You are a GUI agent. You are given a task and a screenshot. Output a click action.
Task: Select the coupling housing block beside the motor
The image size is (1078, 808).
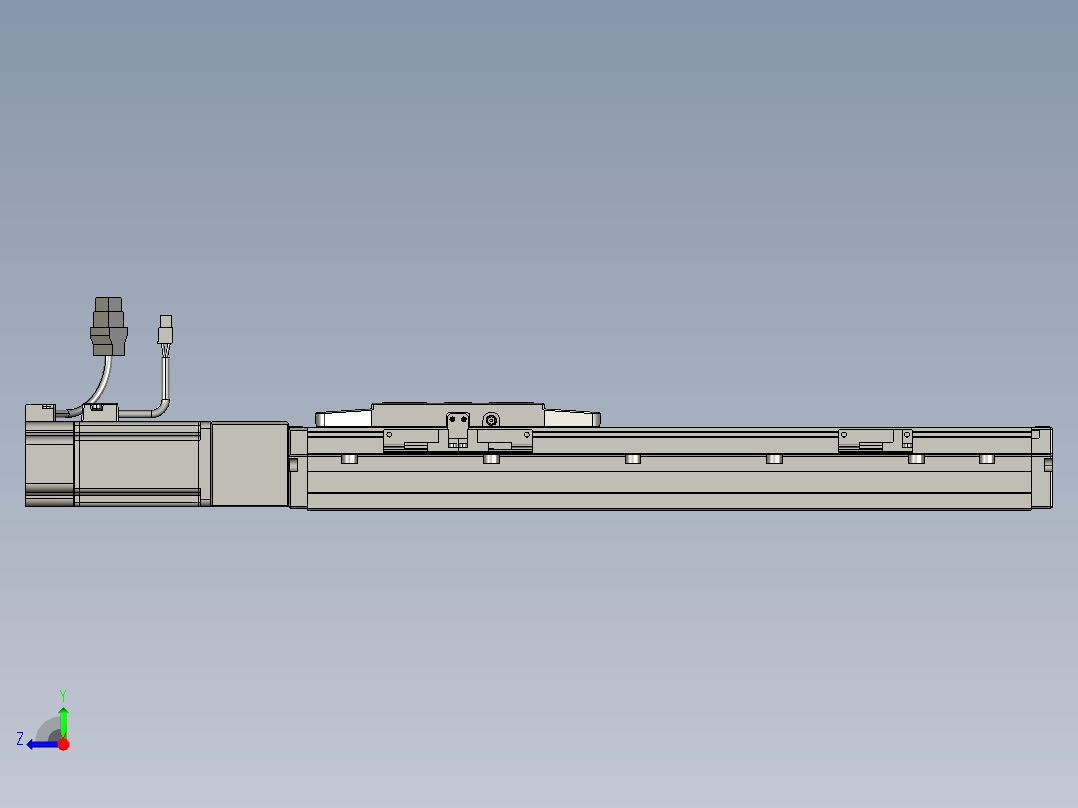point(250,464)
